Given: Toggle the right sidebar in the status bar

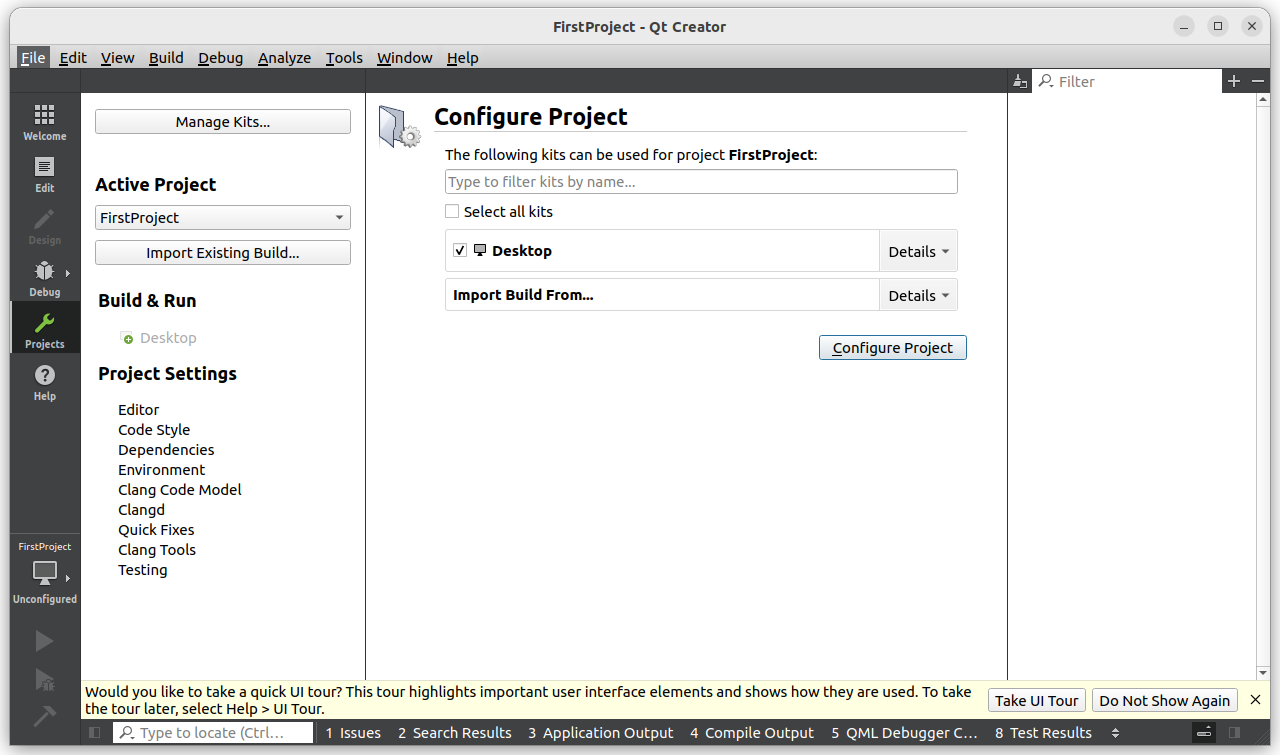Looking at the screenshot, I should coord(1234,733).
